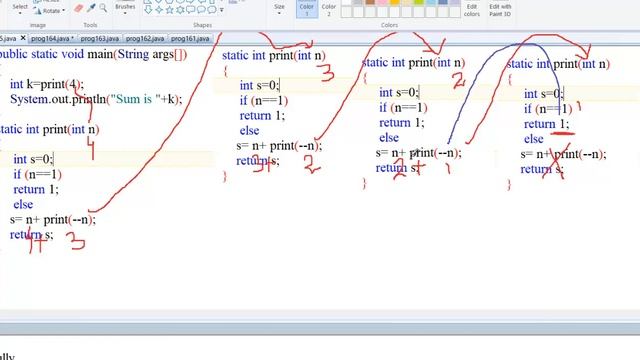Screen dimensions: 640x360
Task: Open the Brushes dropdown
Action: click(125, 9)
